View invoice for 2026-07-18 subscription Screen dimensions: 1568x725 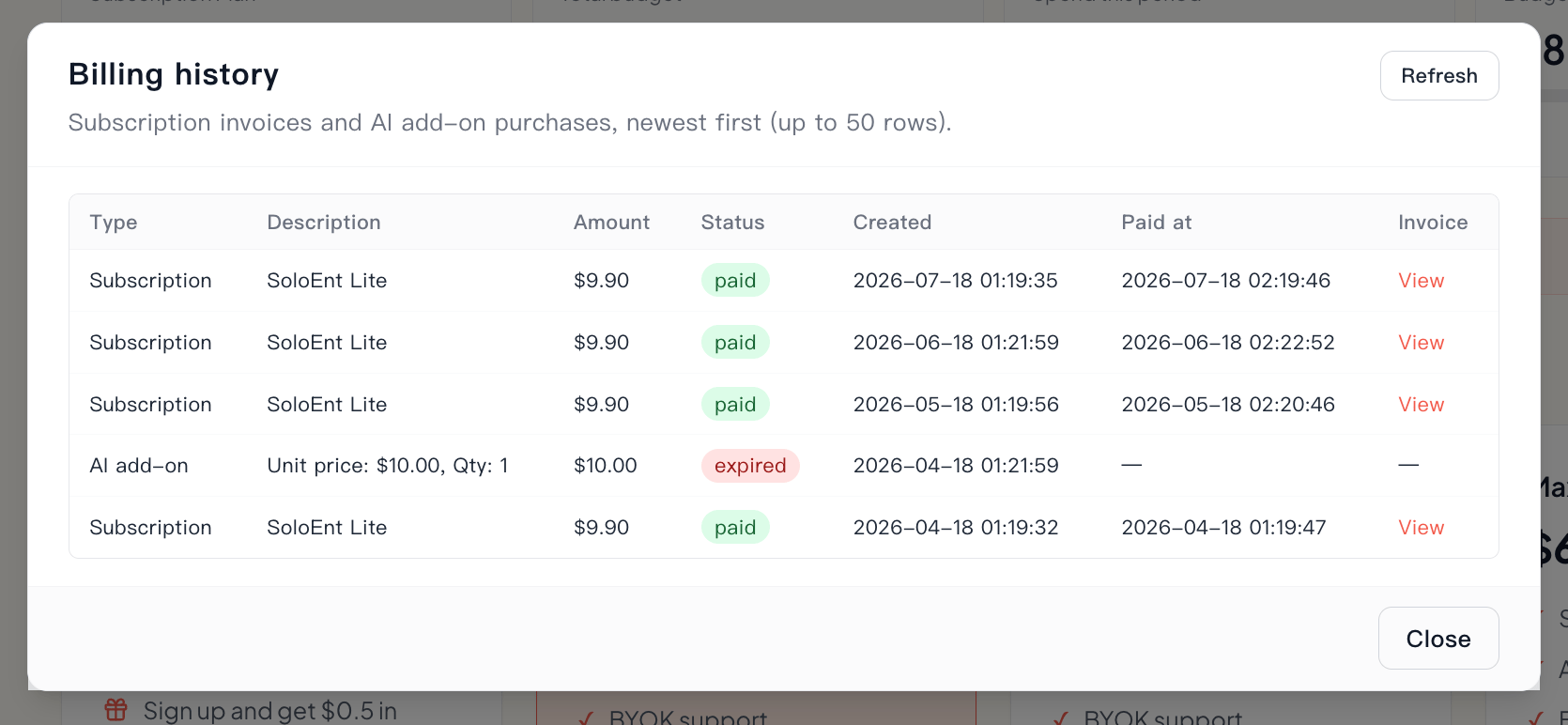1421,281
